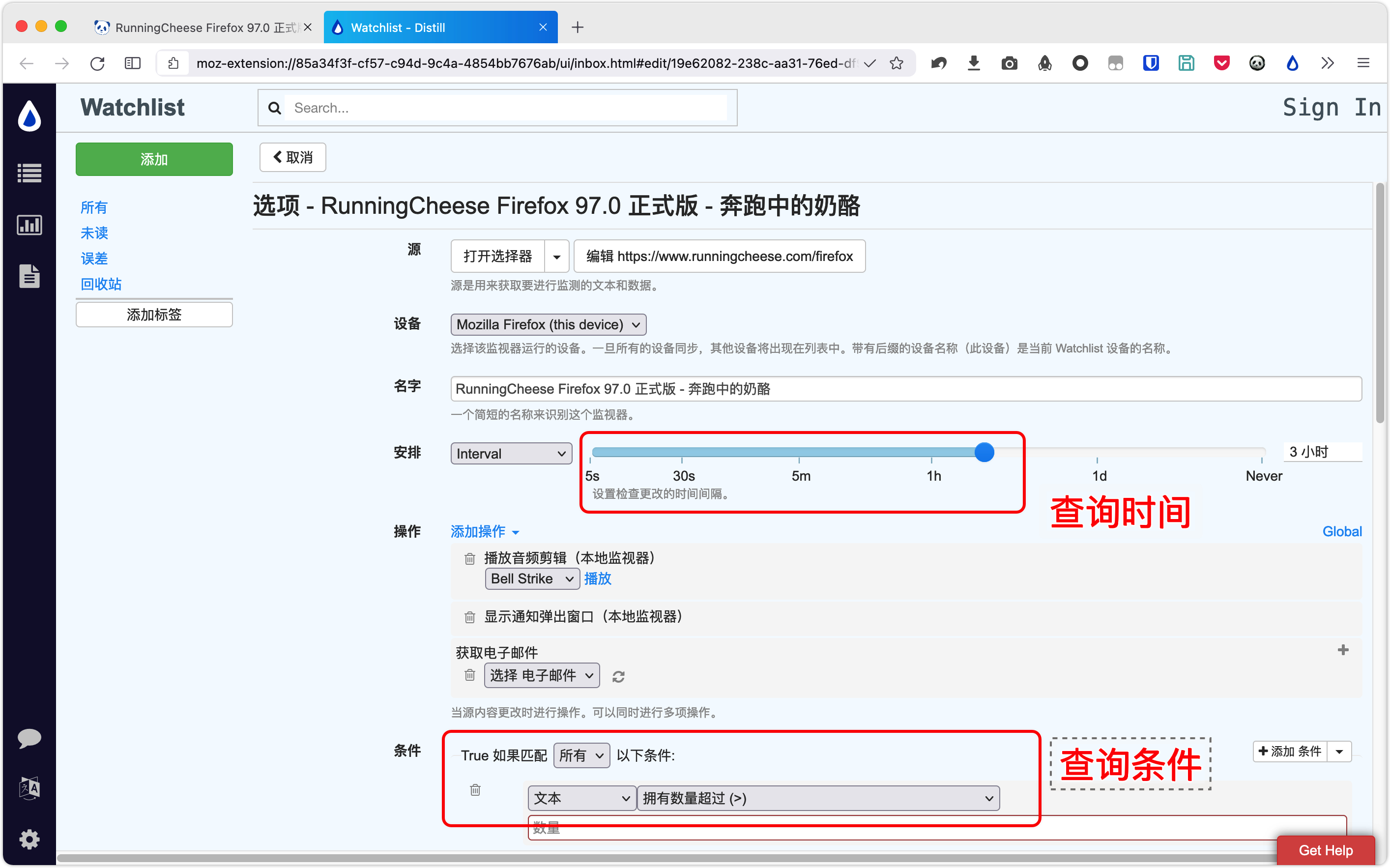Image resolution: width=1390 pixels, height=868 pixels.
Task: Open the chat bubble sidebar icon
Action: pos(29,738)
